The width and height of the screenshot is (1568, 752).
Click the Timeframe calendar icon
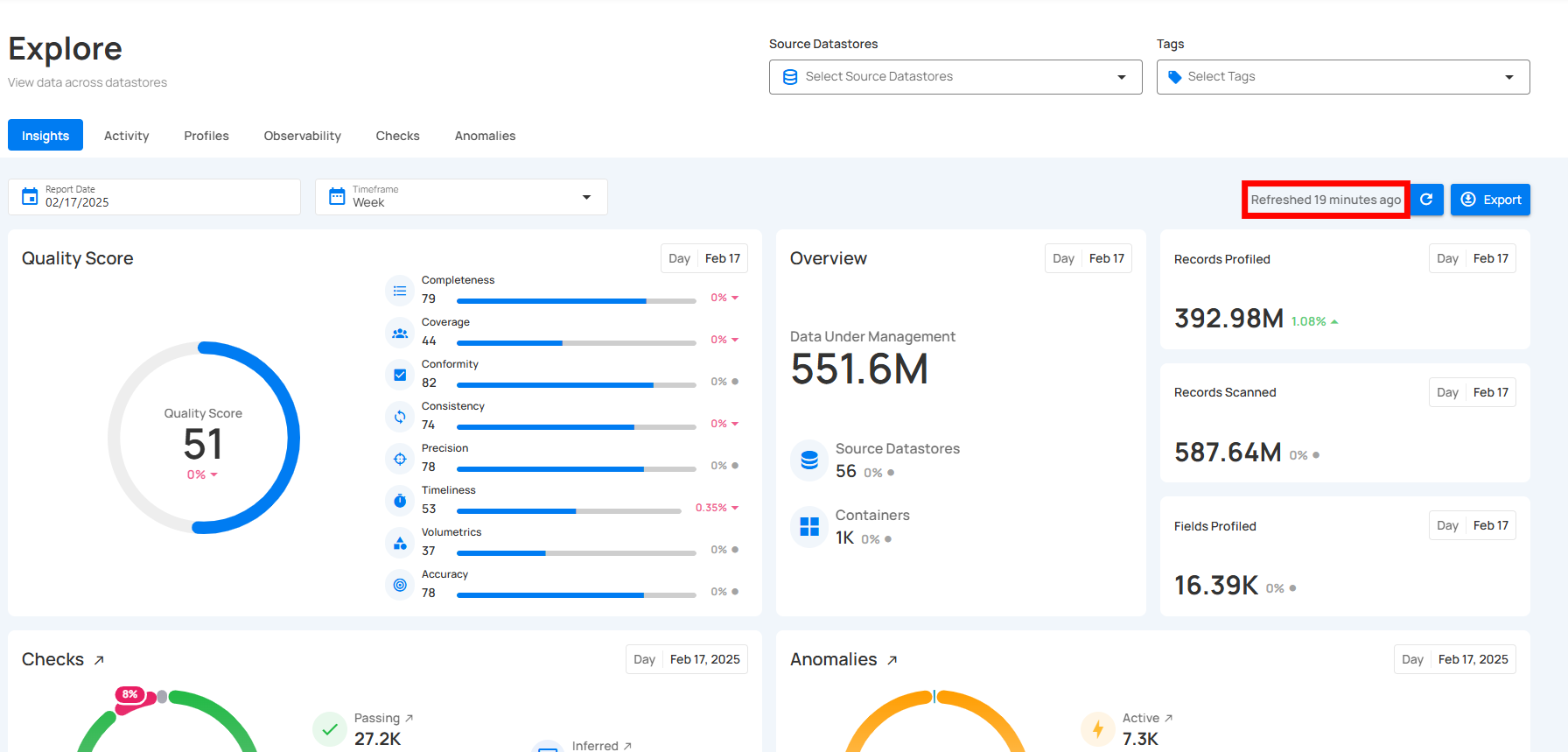click(337, 196)
